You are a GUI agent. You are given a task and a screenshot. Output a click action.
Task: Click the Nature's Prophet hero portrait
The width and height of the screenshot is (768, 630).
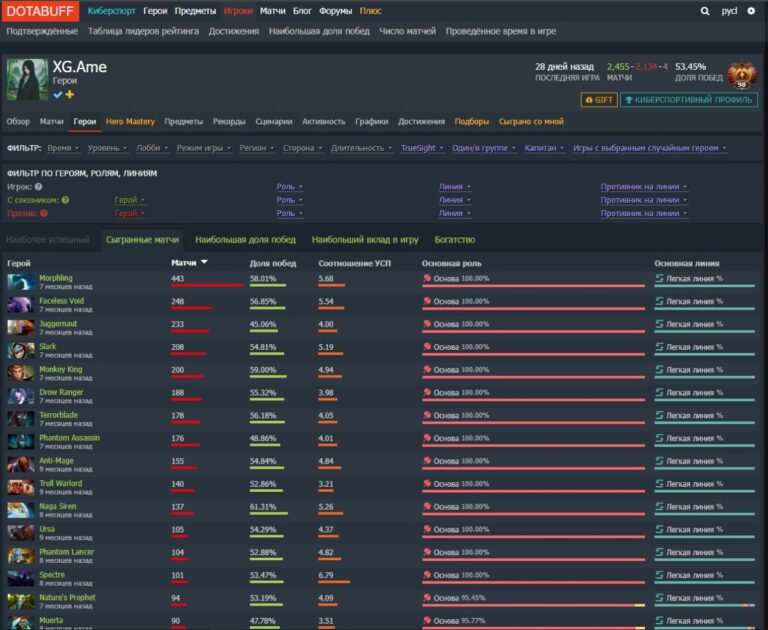coord(21,601)
